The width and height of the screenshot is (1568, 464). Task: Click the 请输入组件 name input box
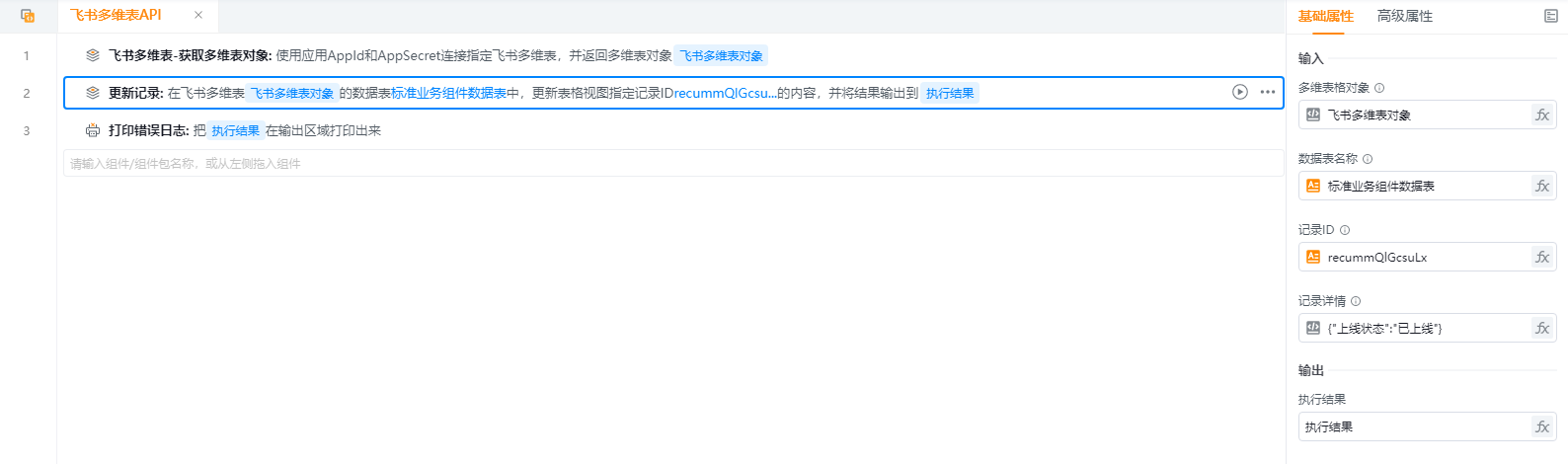pos(673,163)
